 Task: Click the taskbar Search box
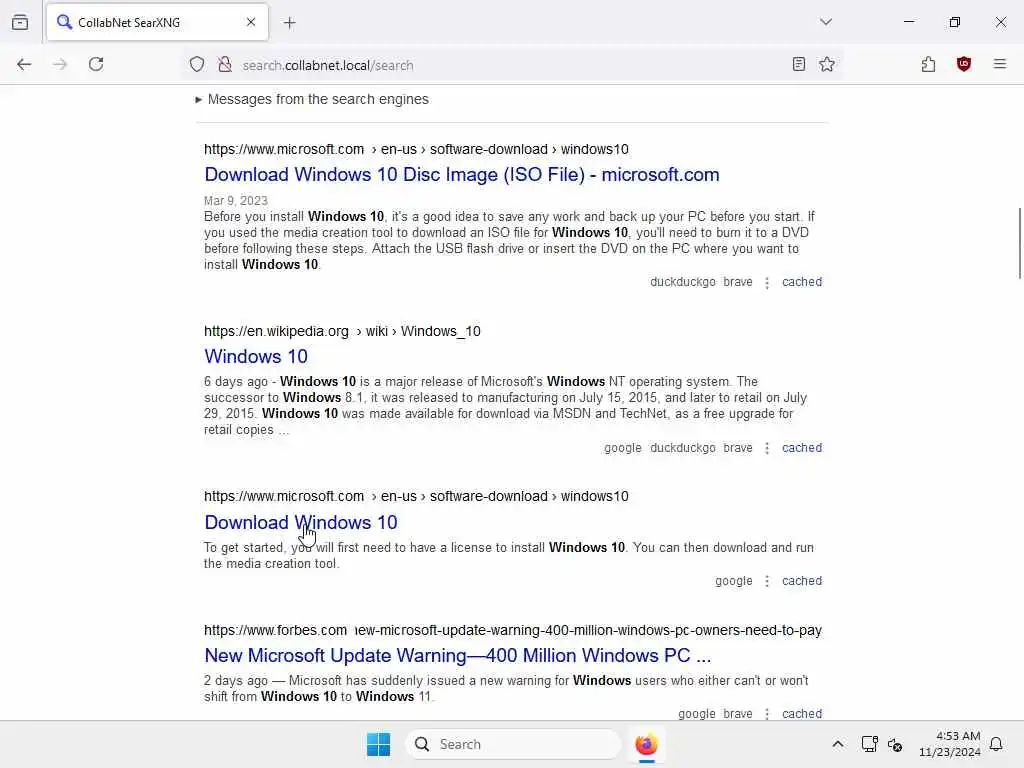coord(513,744)
